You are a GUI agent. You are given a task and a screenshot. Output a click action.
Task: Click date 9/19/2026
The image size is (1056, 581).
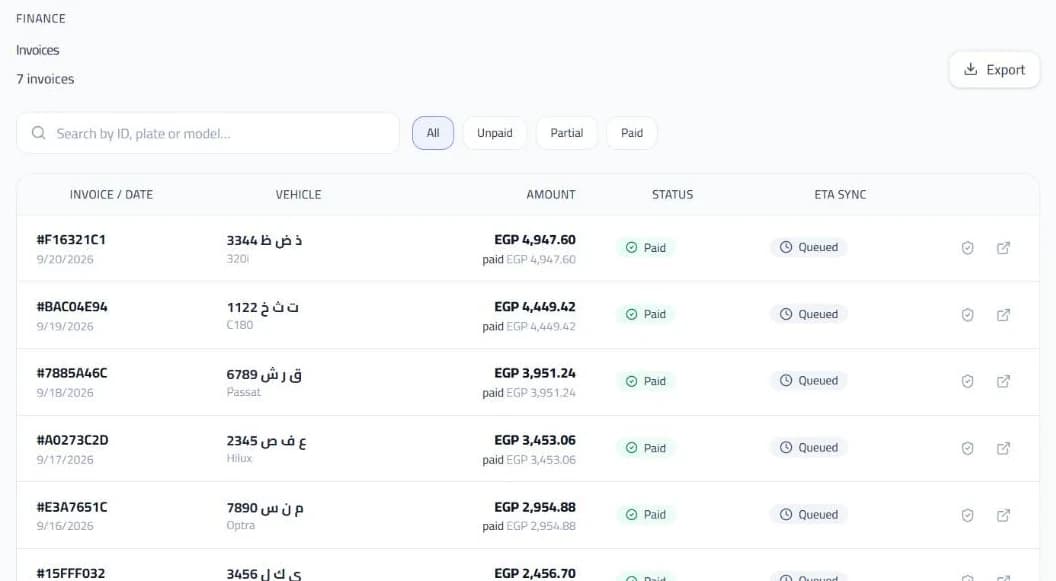click(x=65, y=326)
